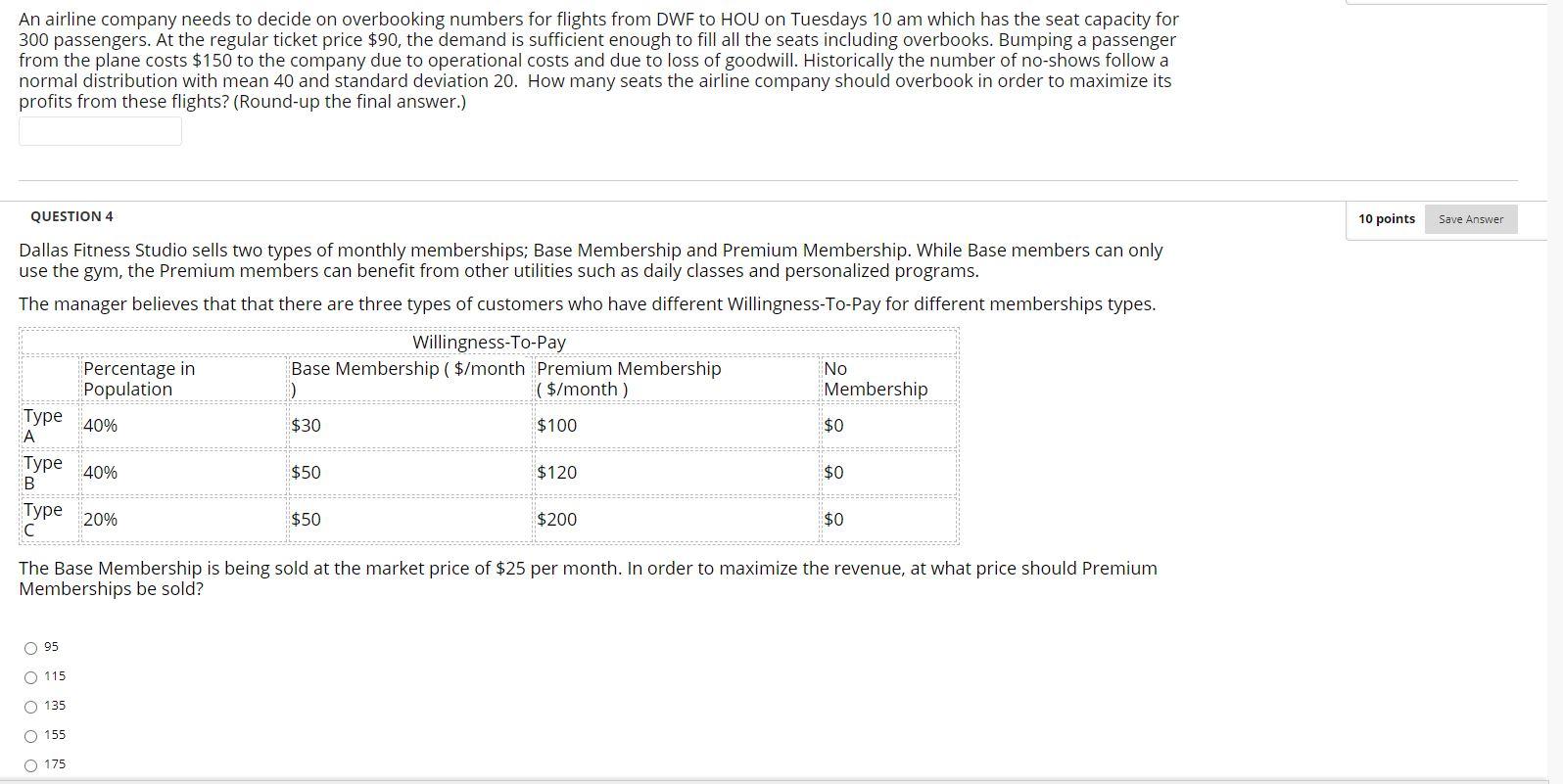This screenshot has width=1563, height=784.
Task: Select the 175 radio option
Action: coord(31,765)
